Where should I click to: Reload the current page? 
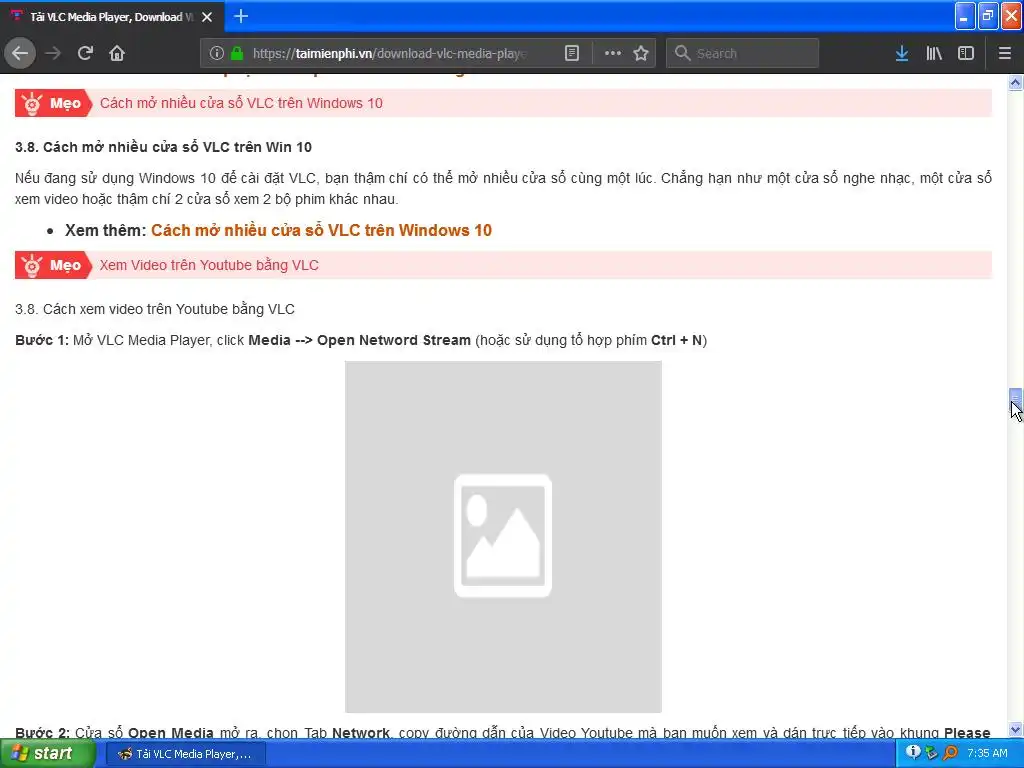(85, 53)
